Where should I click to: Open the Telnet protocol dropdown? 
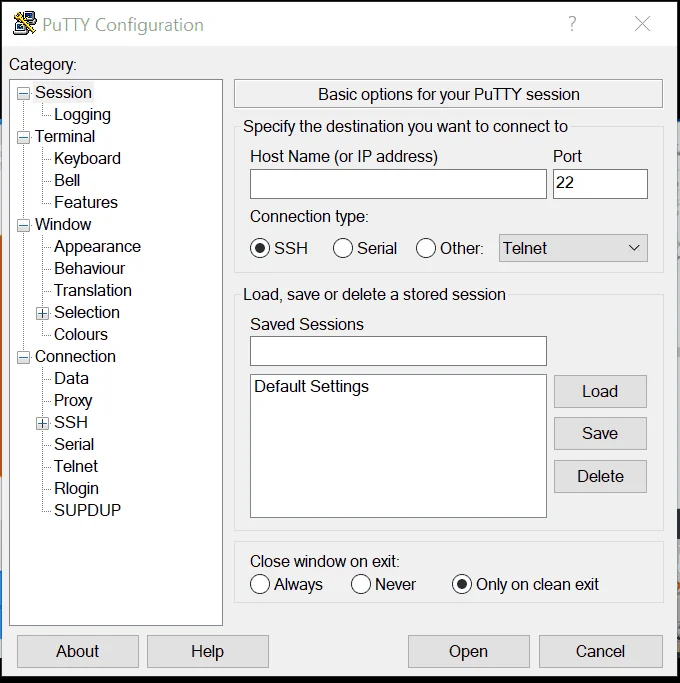573,248
